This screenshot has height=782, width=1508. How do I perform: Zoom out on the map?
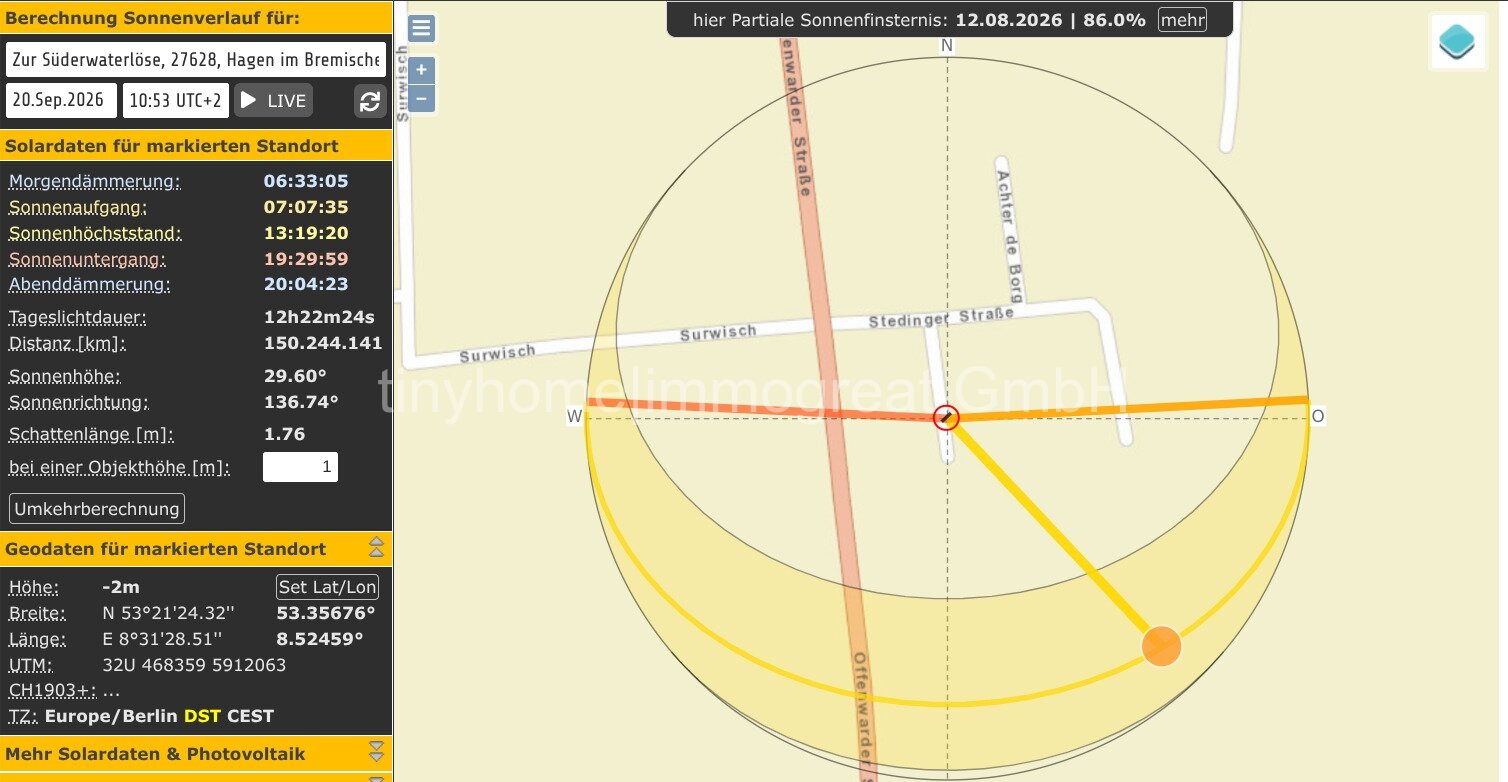point(422,98)
